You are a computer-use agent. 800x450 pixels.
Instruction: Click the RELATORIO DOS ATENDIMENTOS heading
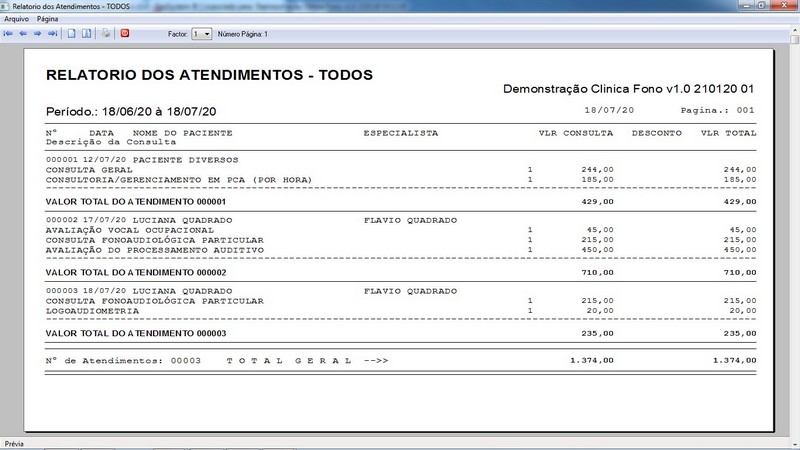[x=209, y=75]
